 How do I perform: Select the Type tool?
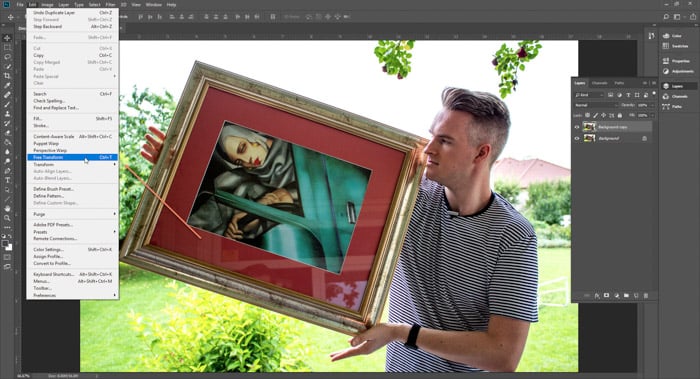click(7, 180)
